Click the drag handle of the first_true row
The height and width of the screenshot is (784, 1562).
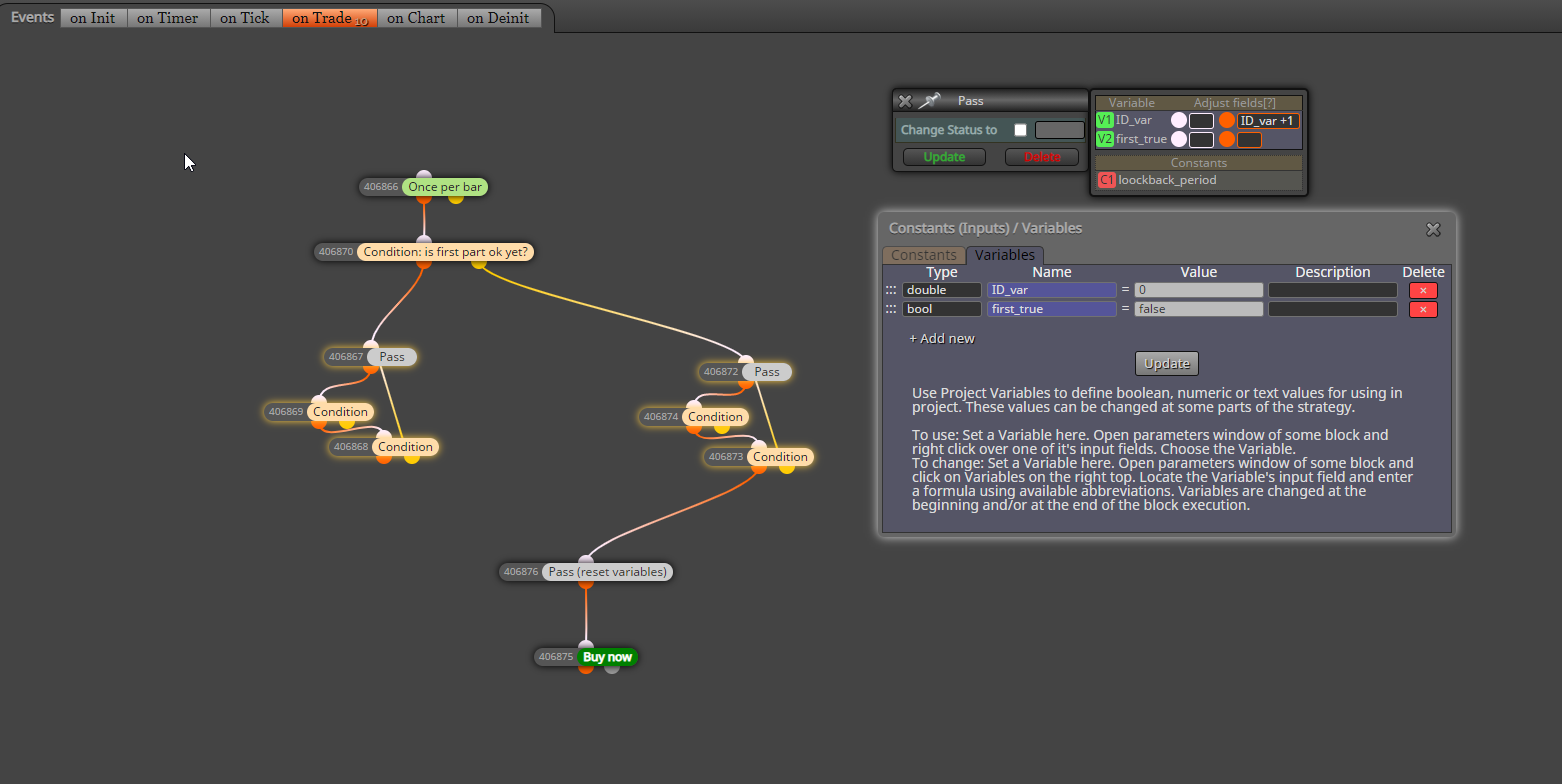891,309
